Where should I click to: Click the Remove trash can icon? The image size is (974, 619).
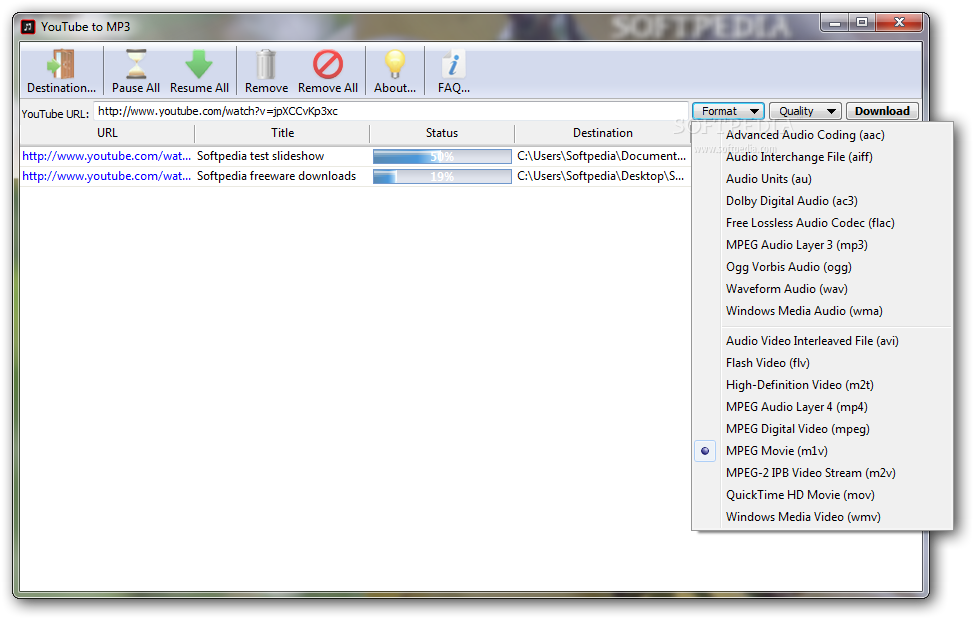(x=266, y=64)
